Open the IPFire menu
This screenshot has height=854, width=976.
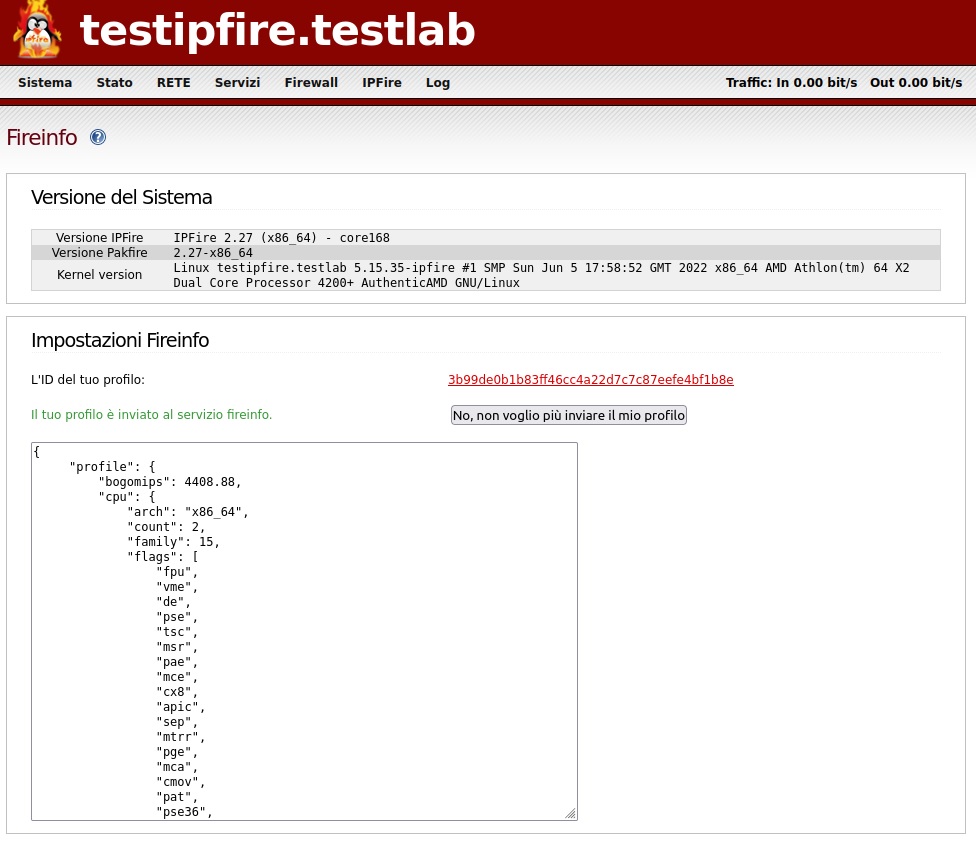(x=382, y=82)
